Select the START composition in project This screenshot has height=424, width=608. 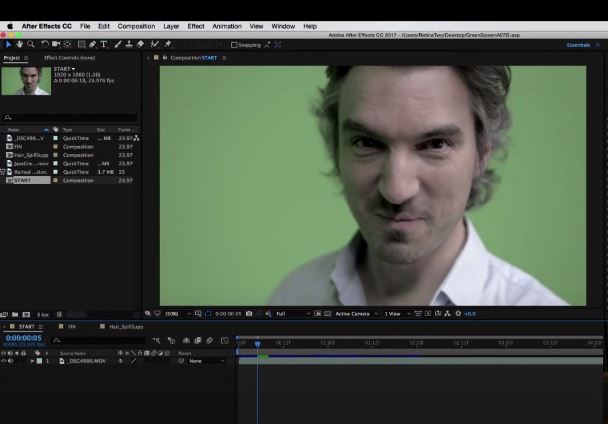28,180
